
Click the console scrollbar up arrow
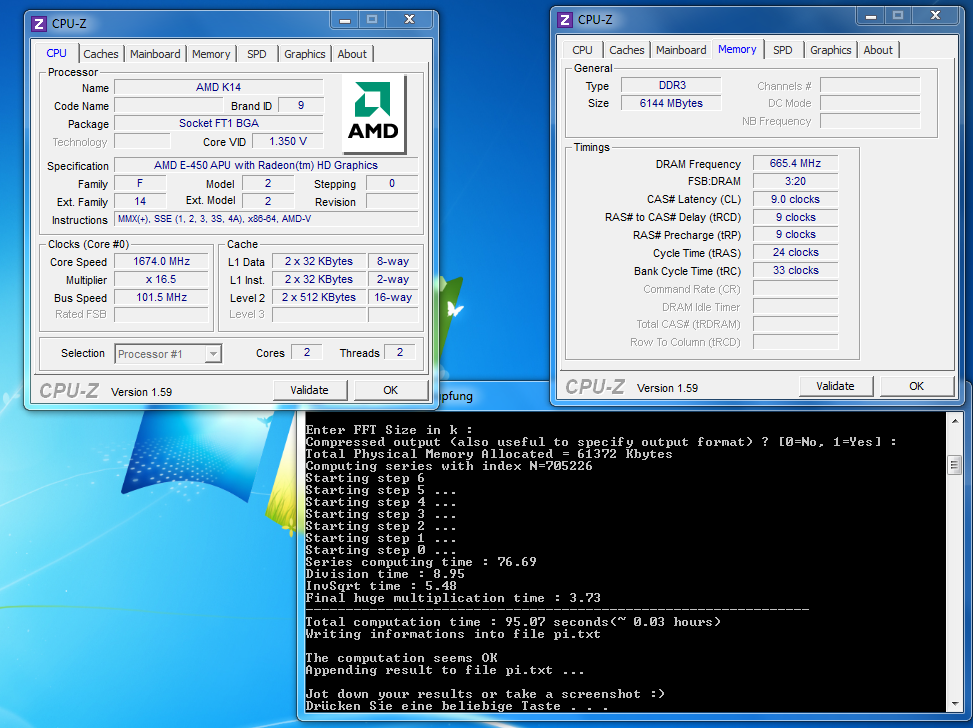(955, 421)
